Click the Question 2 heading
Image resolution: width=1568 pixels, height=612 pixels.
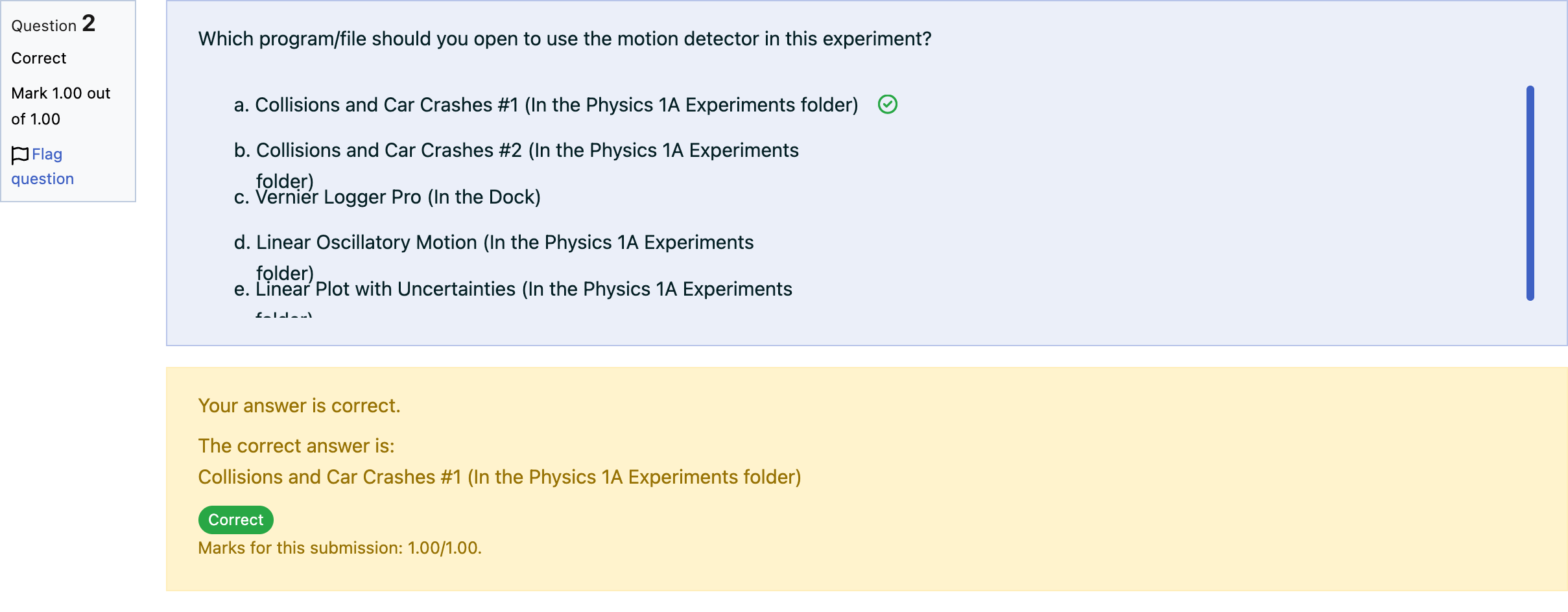pos(54,25)
